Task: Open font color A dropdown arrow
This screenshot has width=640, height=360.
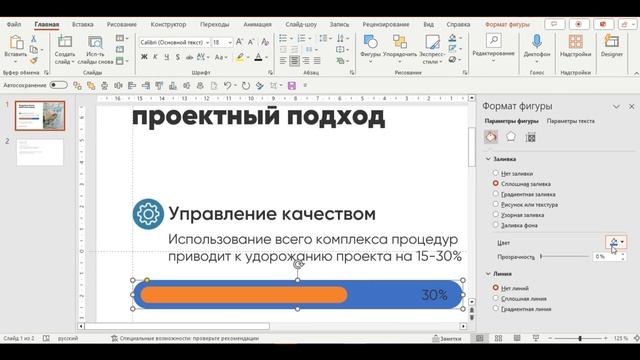Action: tap(267, 58)
